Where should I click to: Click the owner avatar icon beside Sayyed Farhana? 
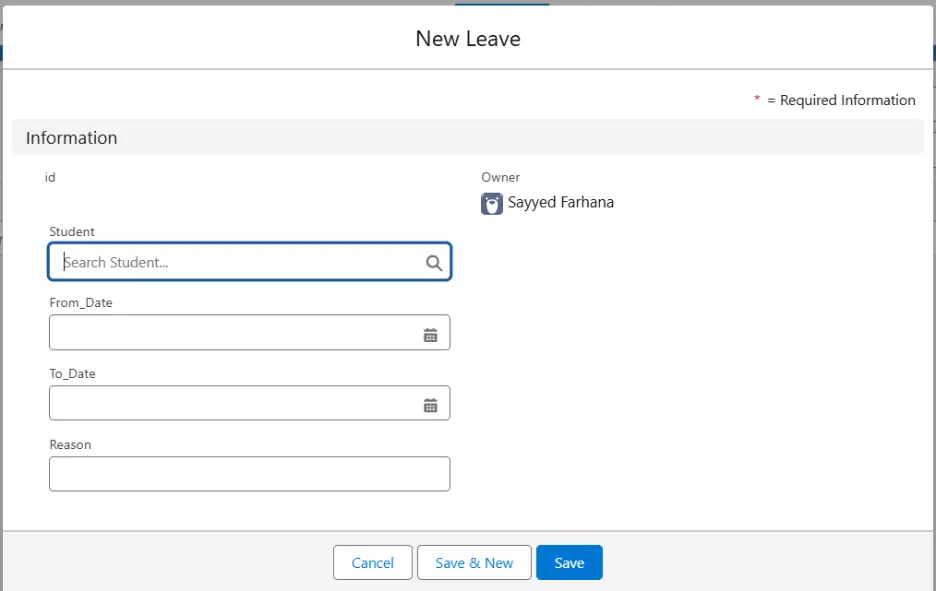click(x=492, y=204)
